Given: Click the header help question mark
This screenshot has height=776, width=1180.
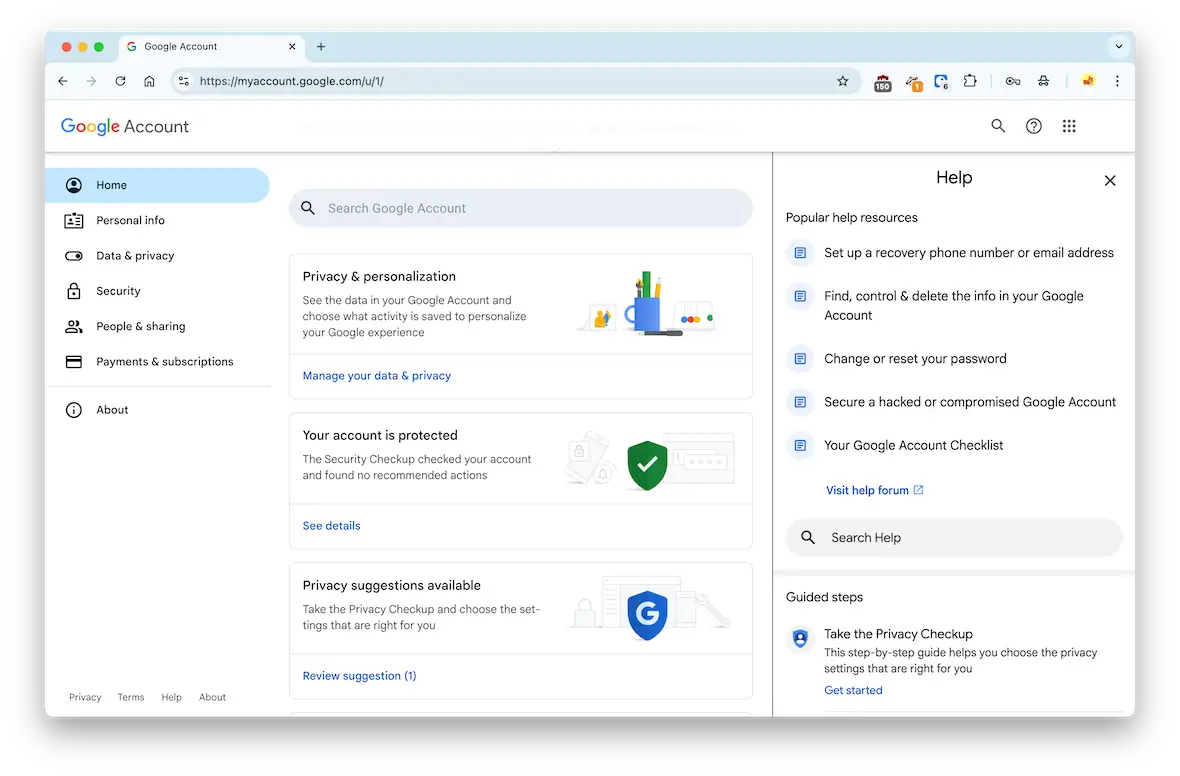Looking at the screenshot, I should click(x=1034, y=126).
